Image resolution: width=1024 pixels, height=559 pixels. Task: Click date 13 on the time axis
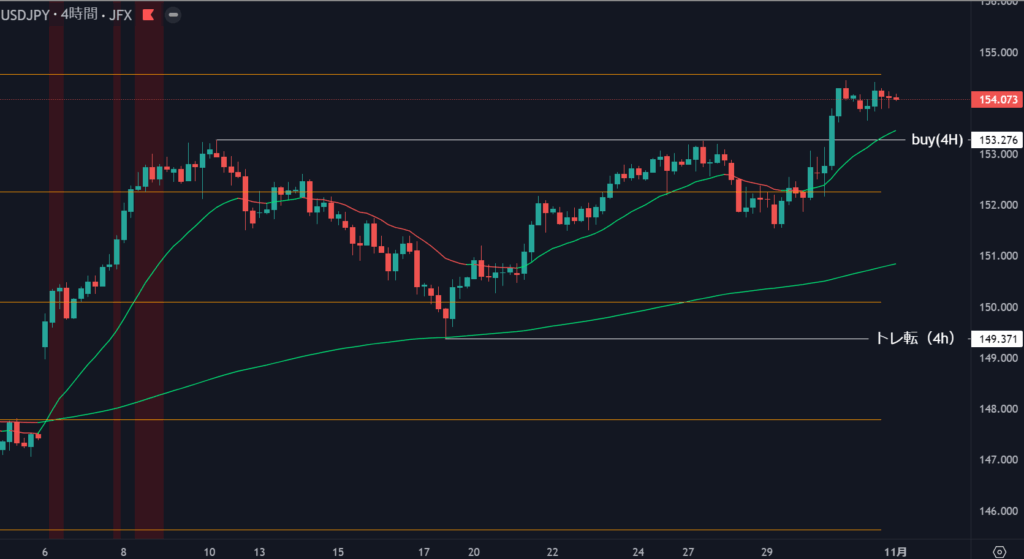258,551
